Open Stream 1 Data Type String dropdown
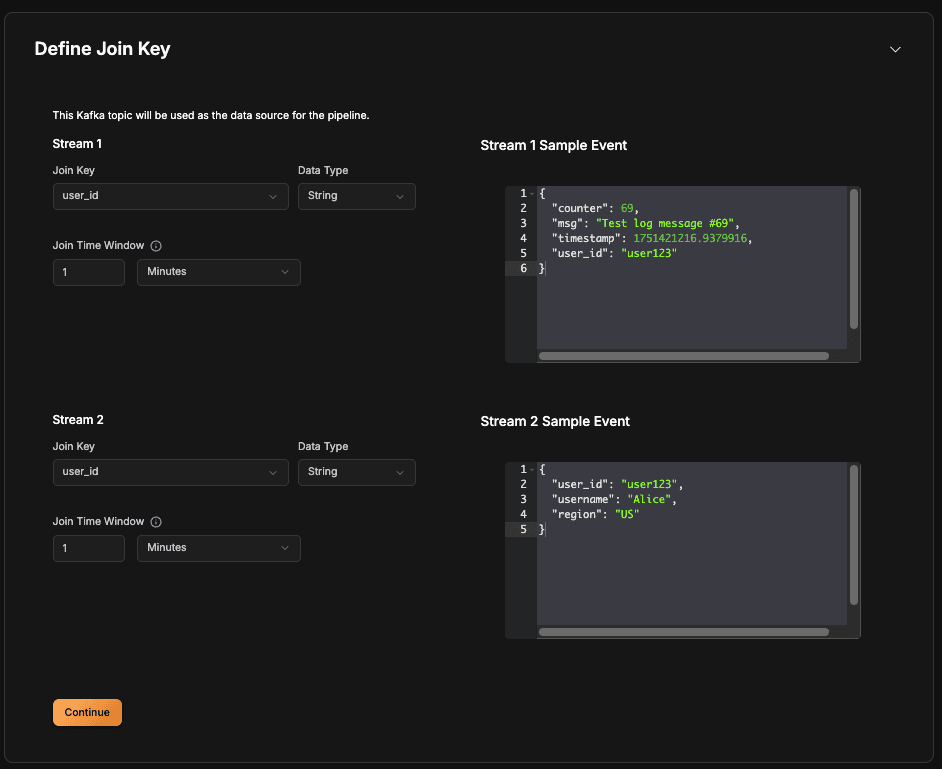 point(356,196)
